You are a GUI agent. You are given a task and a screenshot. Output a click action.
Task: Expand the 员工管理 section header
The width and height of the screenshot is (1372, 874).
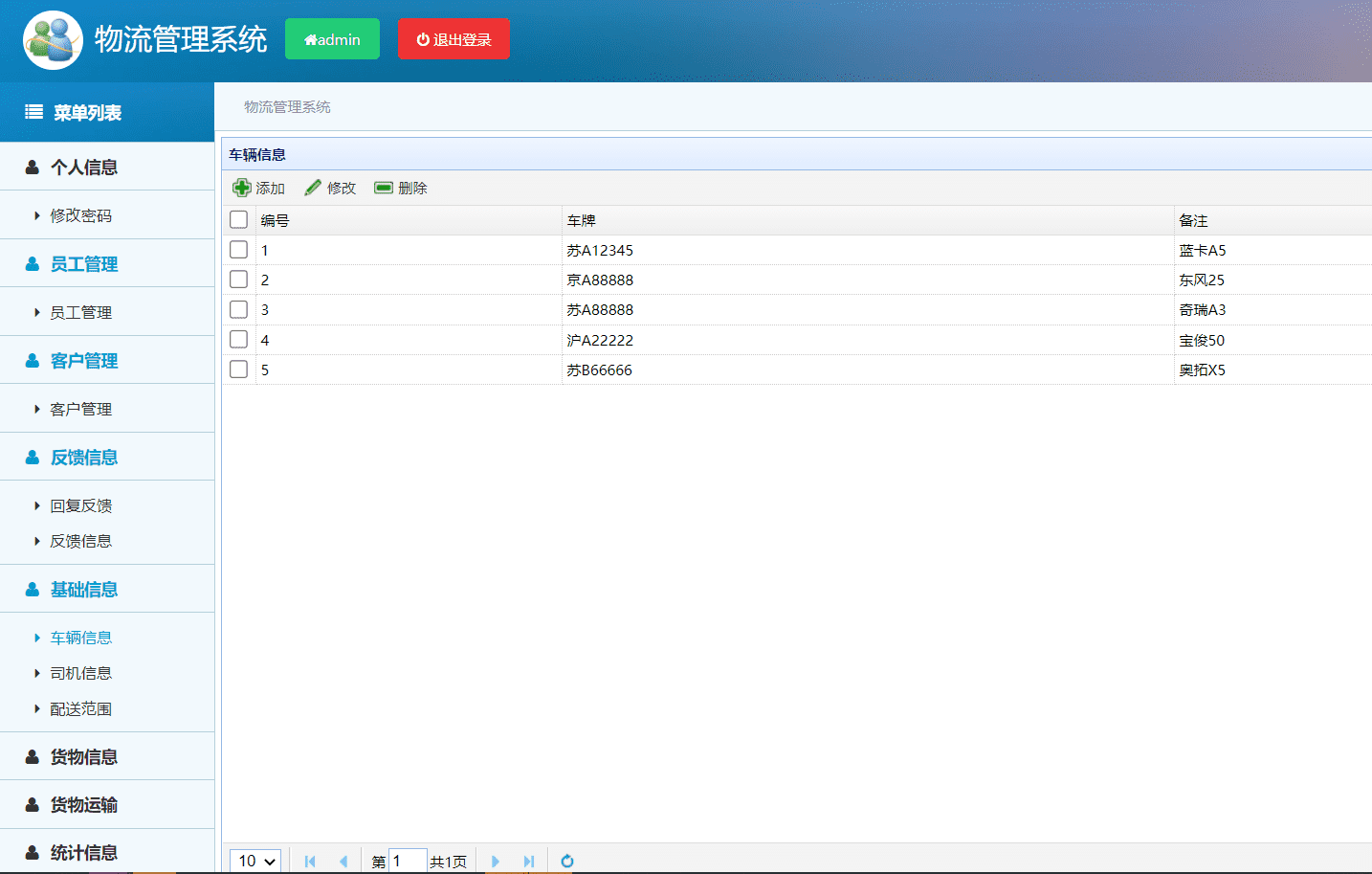107,264
